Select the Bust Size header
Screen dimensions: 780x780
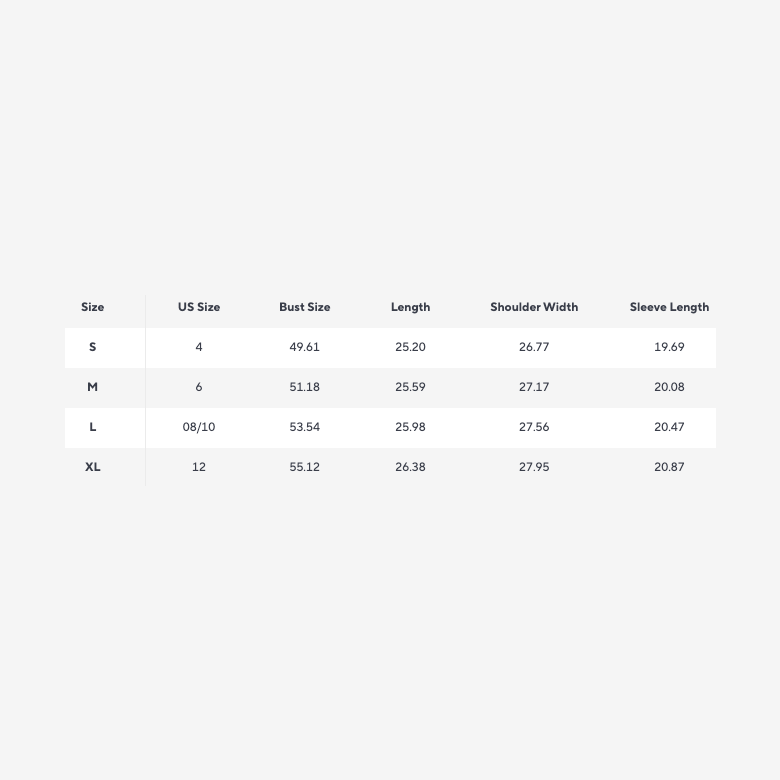[304, 307]
